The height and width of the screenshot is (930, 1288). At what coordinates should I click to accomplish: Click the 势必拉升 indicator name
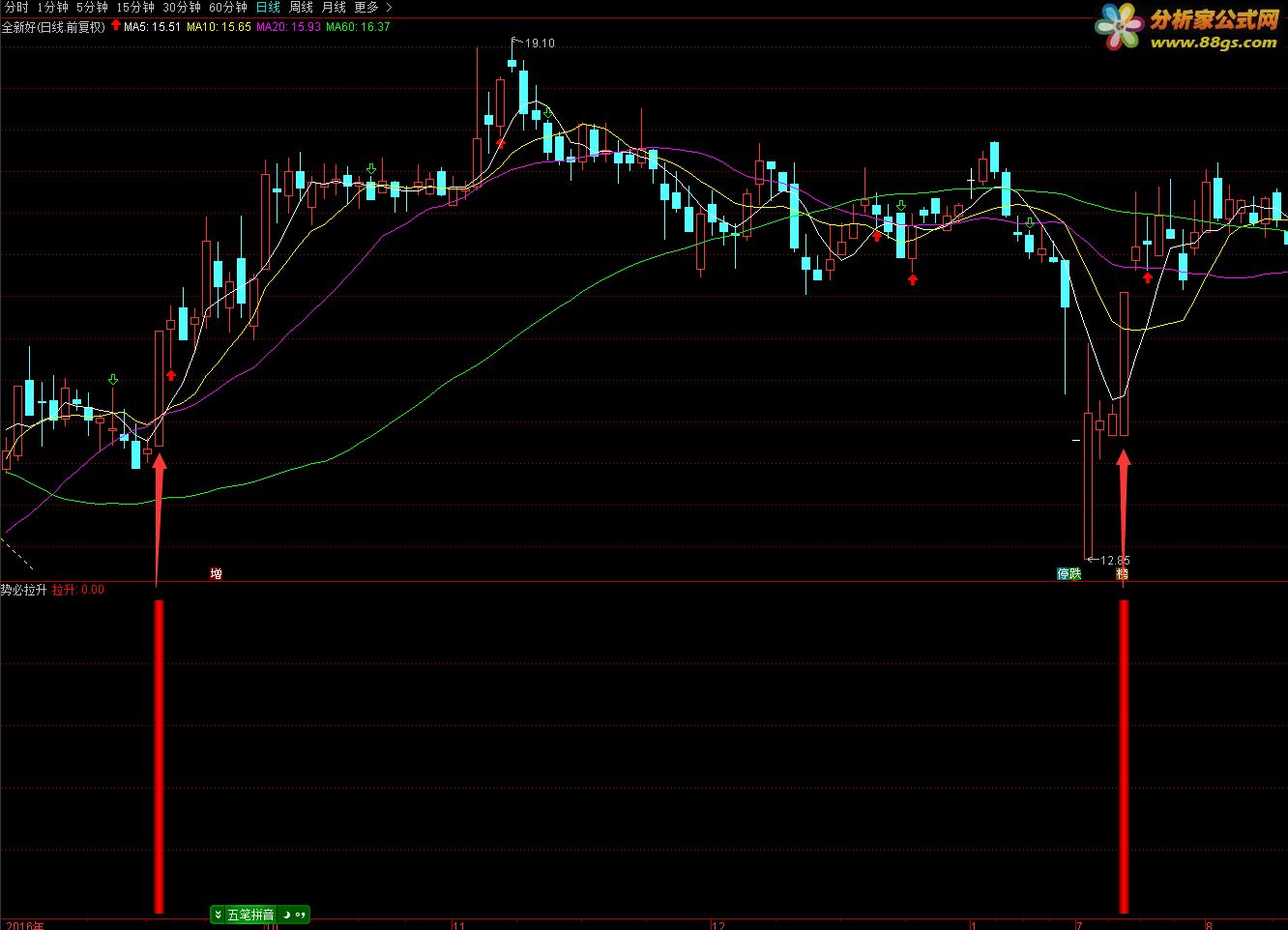24,590
